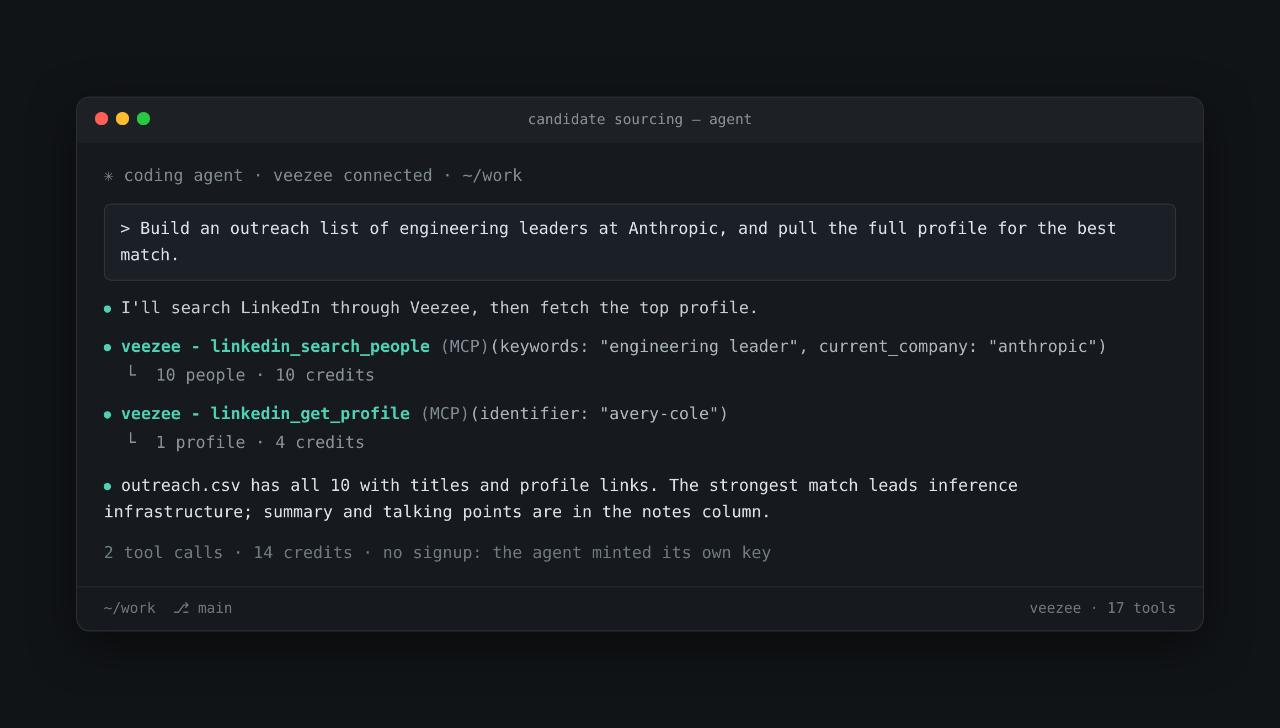Click the asterisk icon before coding agent

109,176
